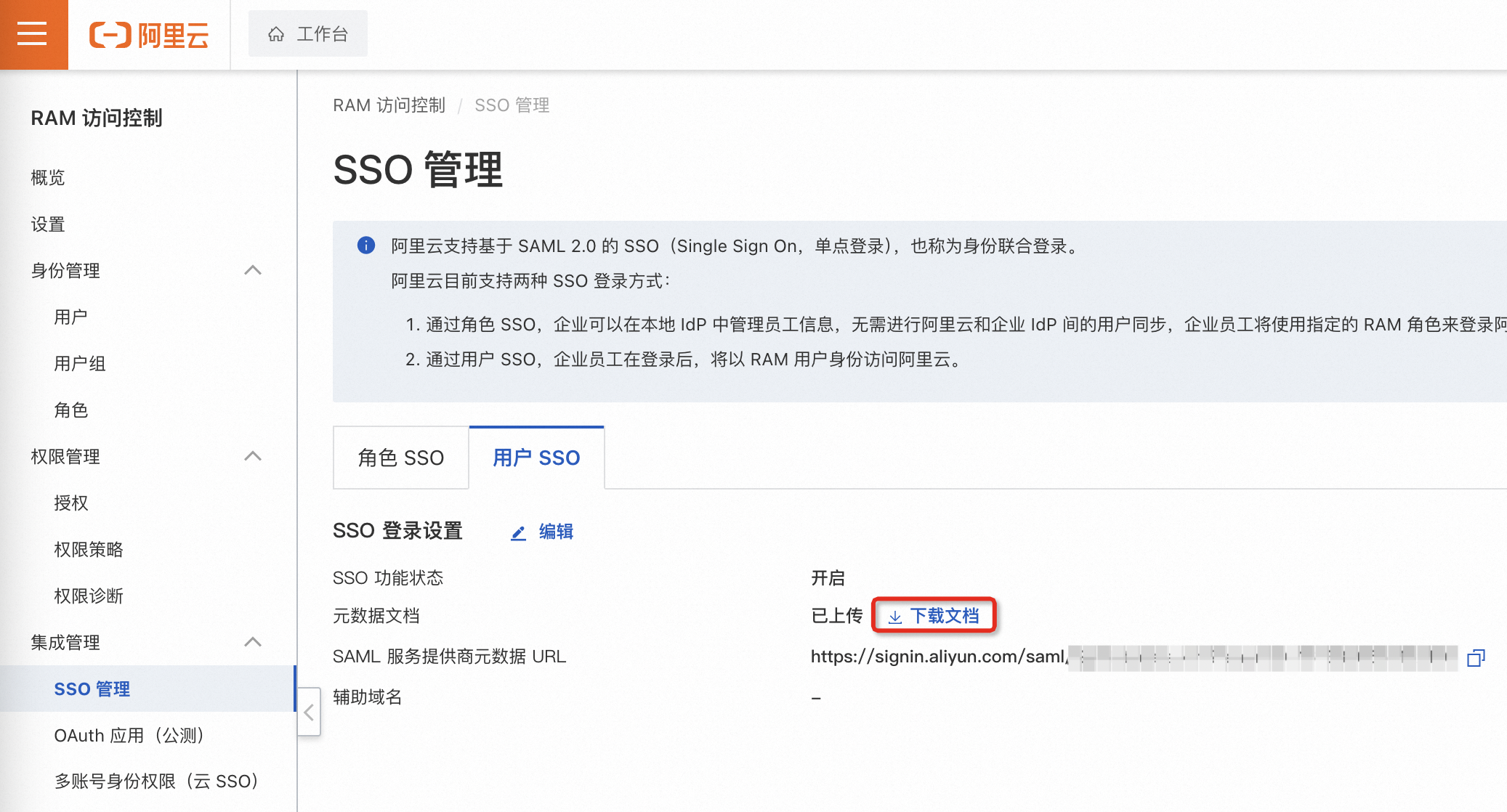The height and width of the screenshot is (812, 1507).
Task: Click the pencil edit icon
Action: point(518,533)
